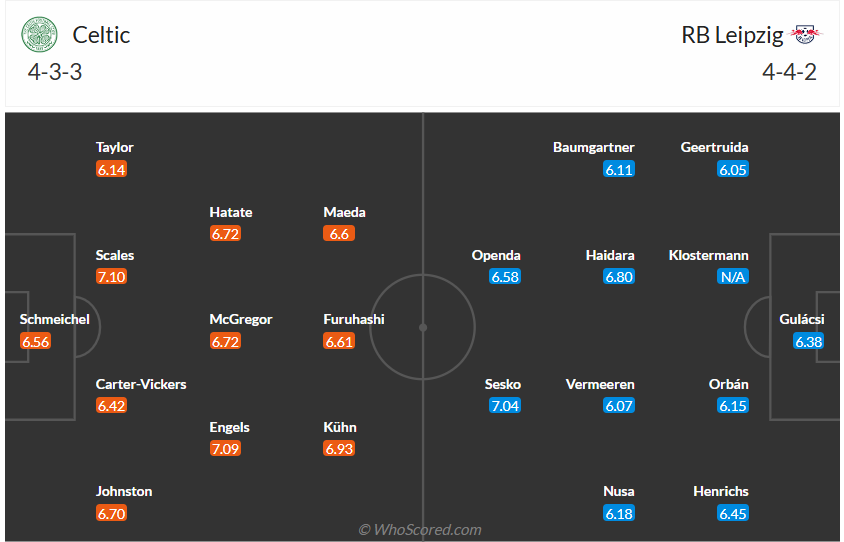Screen dimensions: 844x542
Task: Click McGregor's player name
Action: (240, 319)
